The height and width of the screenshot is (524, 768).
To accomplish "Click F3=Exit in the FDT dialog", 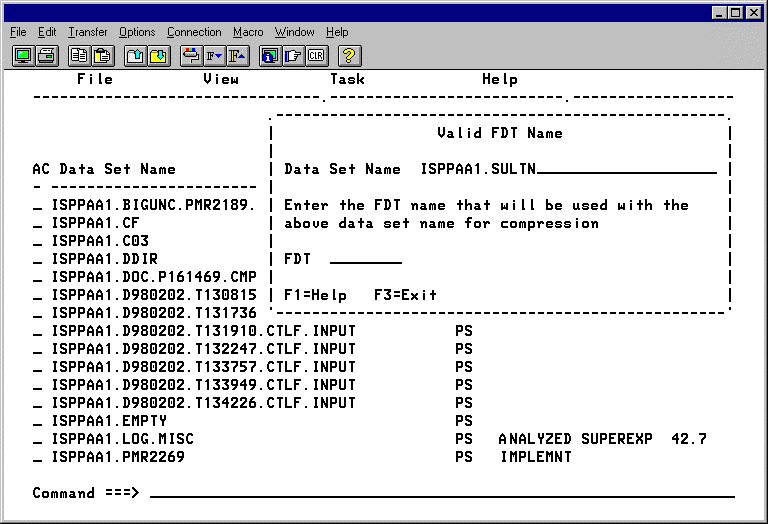I will (x=405, y=296).
